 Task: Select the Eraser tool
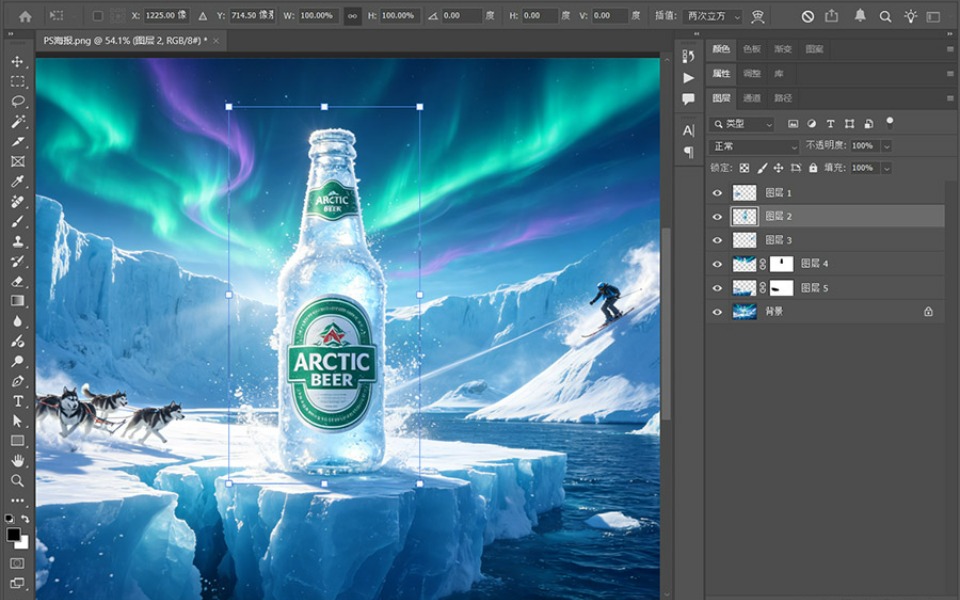coord(17,281)
